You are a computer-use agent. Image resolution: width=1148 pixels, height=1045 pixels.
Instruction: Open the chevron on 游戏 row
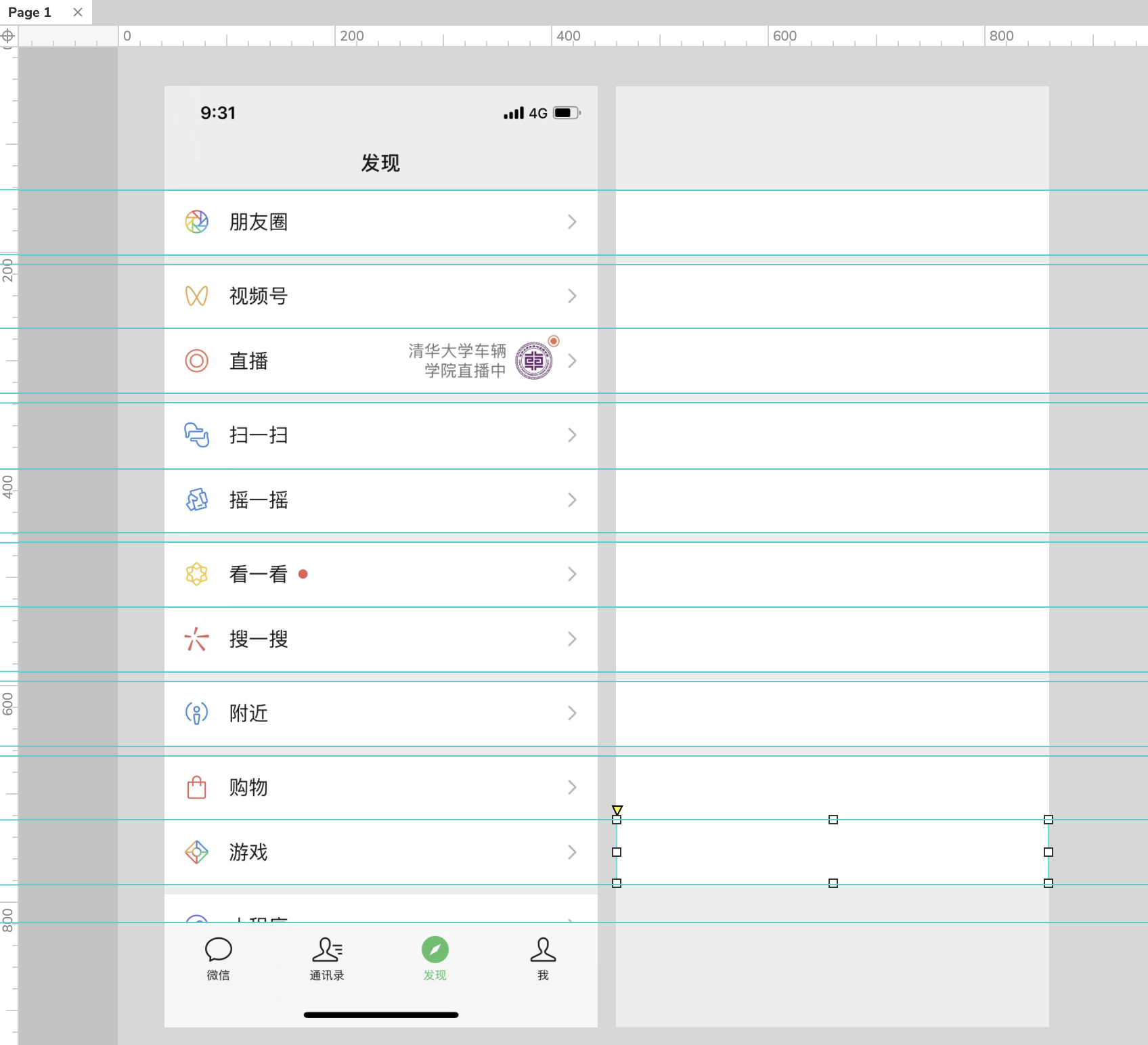pos(572,852)
